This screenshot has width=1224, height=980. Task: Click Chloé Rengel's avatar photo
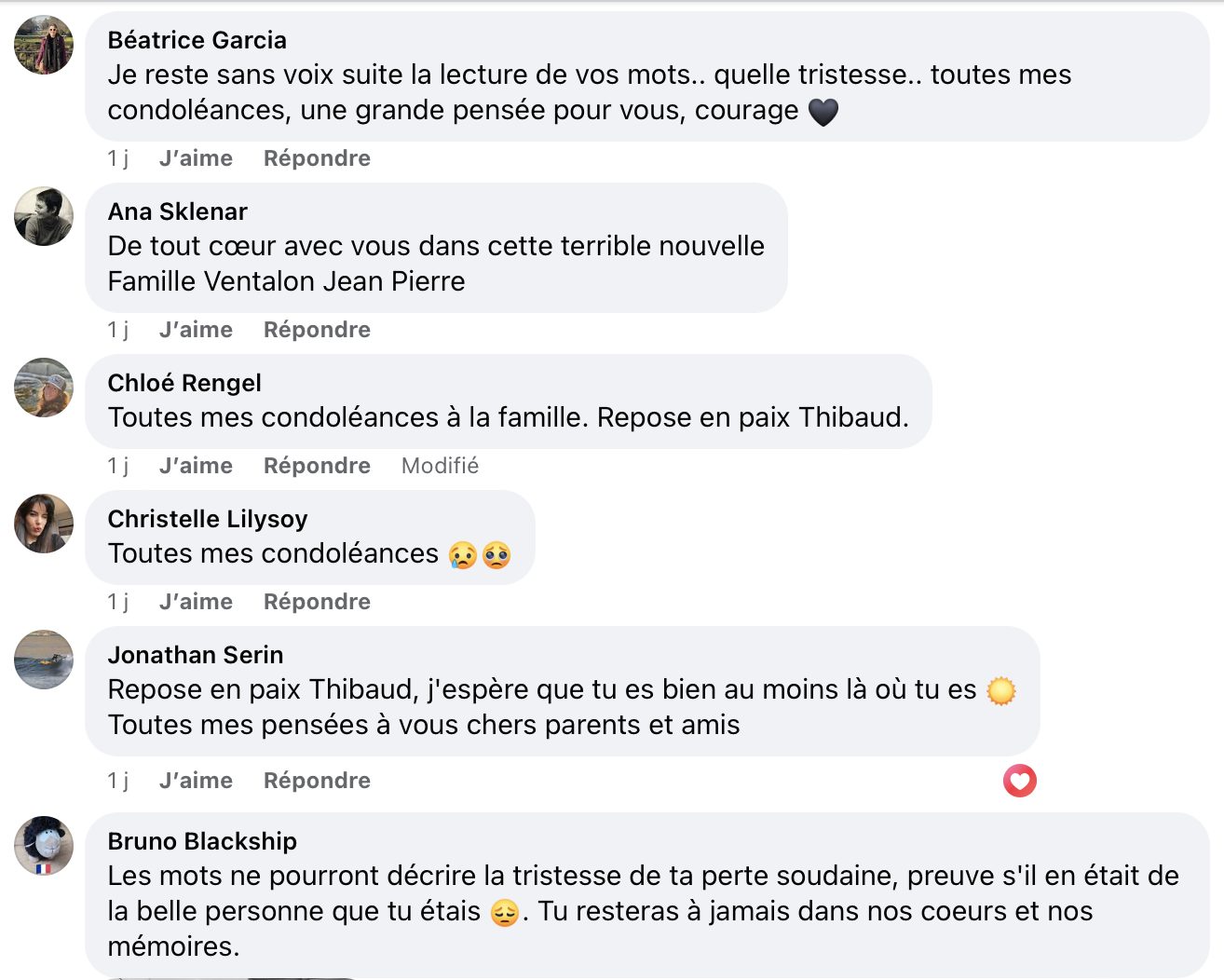(x=44, y=388)
